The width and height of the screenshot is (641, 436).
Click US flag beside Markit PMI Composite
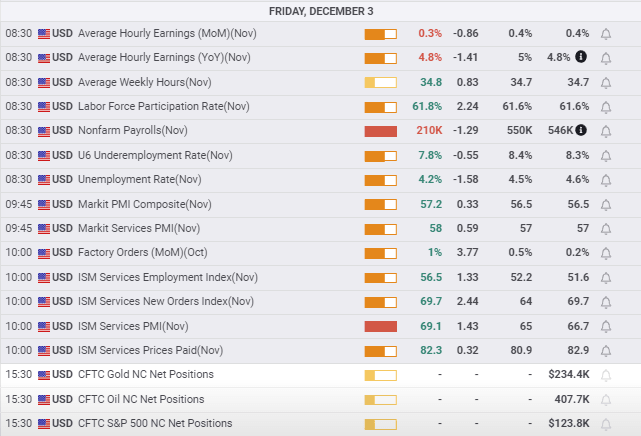pyautogui.click(x=44, y=204)
